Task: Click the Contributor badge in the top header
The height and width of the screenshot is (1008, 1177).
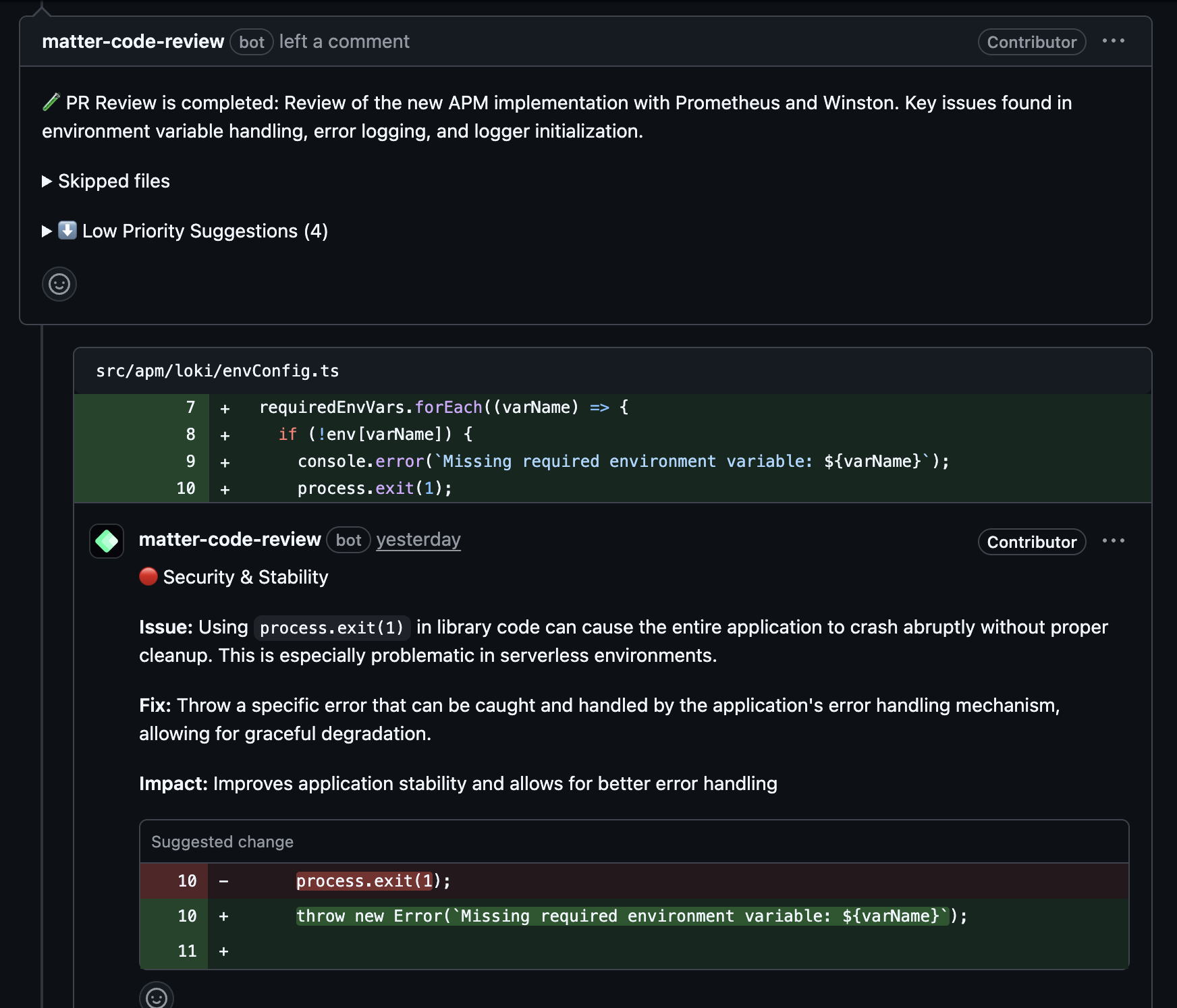Action: (1031, 42)
